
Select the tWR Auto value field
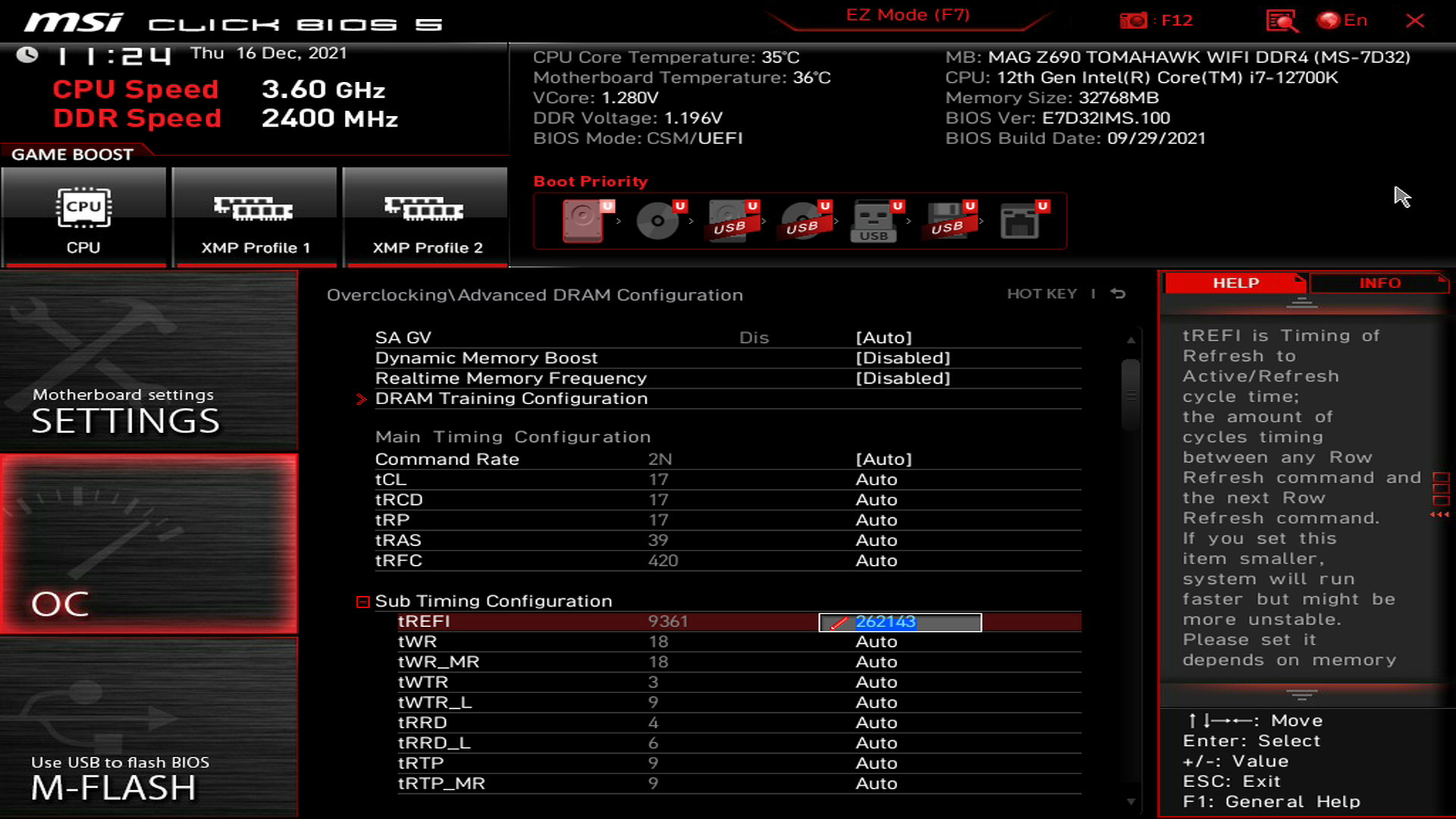point(877,642)
